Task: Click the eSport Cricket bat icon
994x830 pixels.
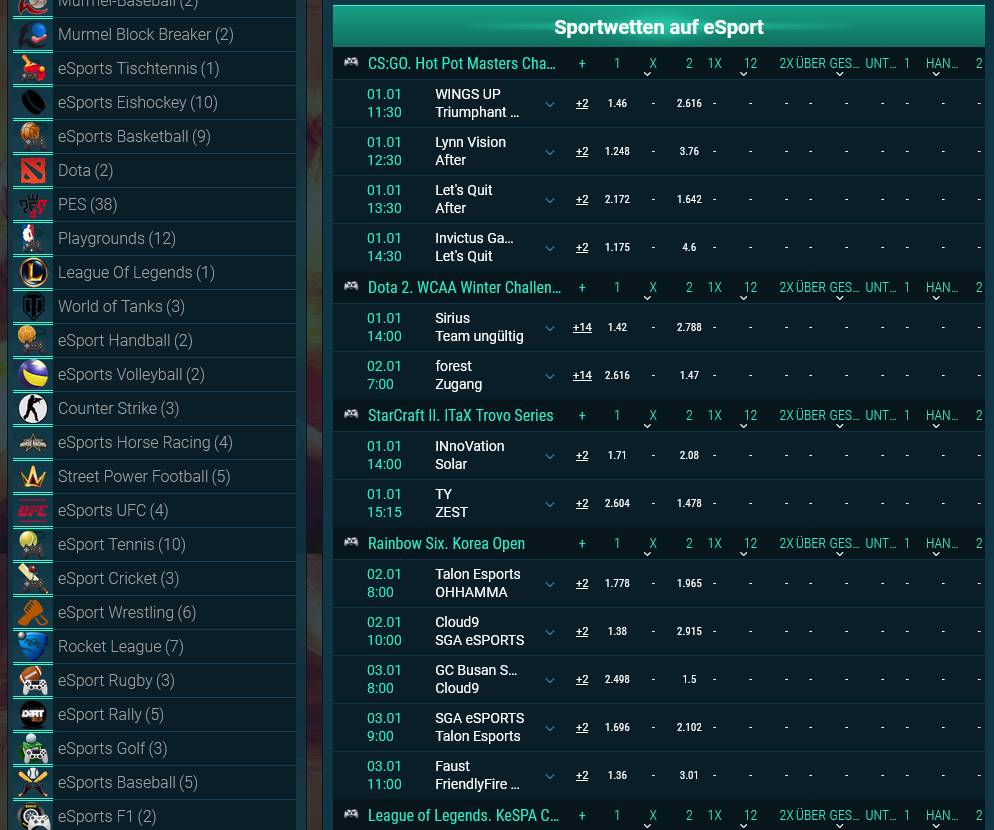Action: [33, 578]
